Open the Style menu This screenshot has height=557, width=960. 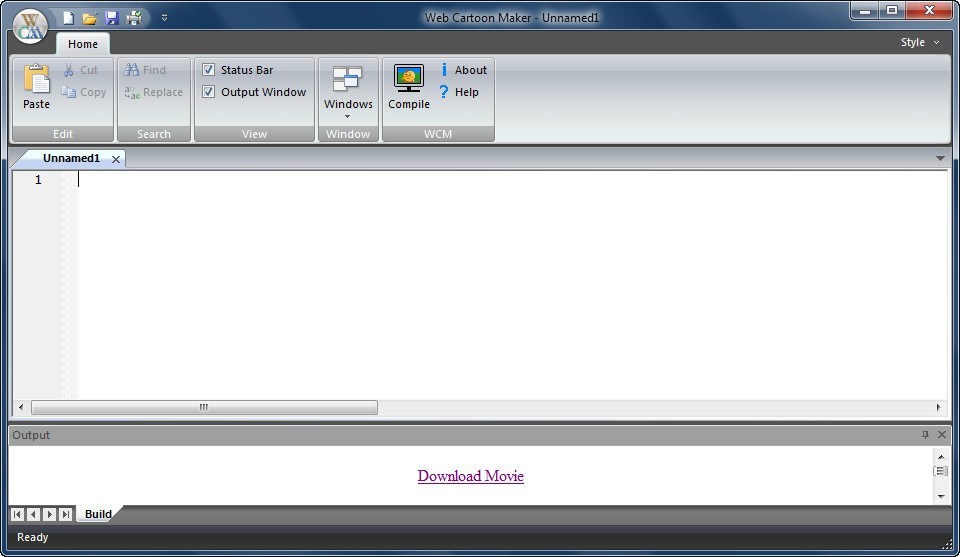point(919,42)
